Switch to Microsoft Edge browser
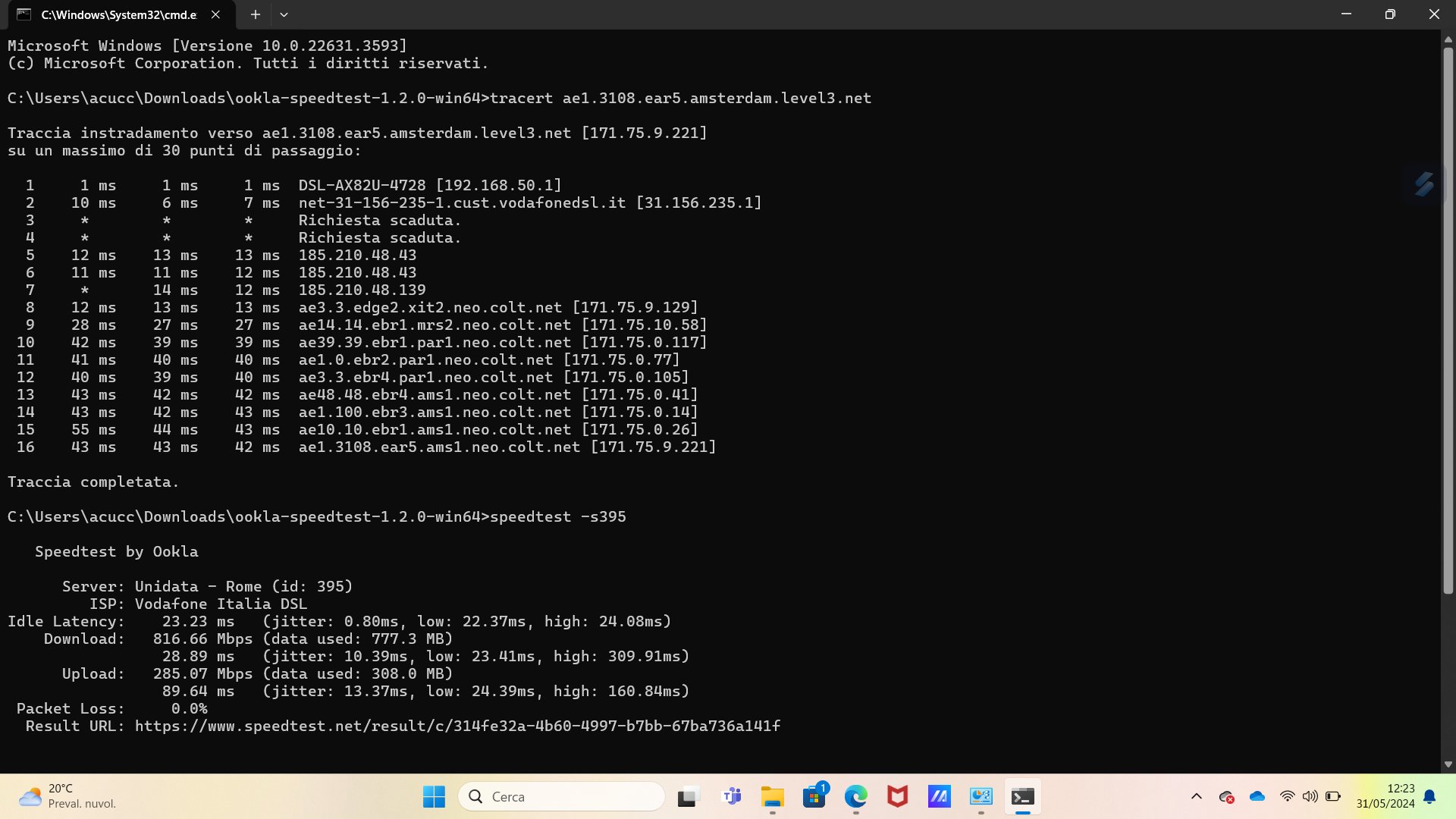Screen dimensions: 1456x819 click(x=855, y=796)
